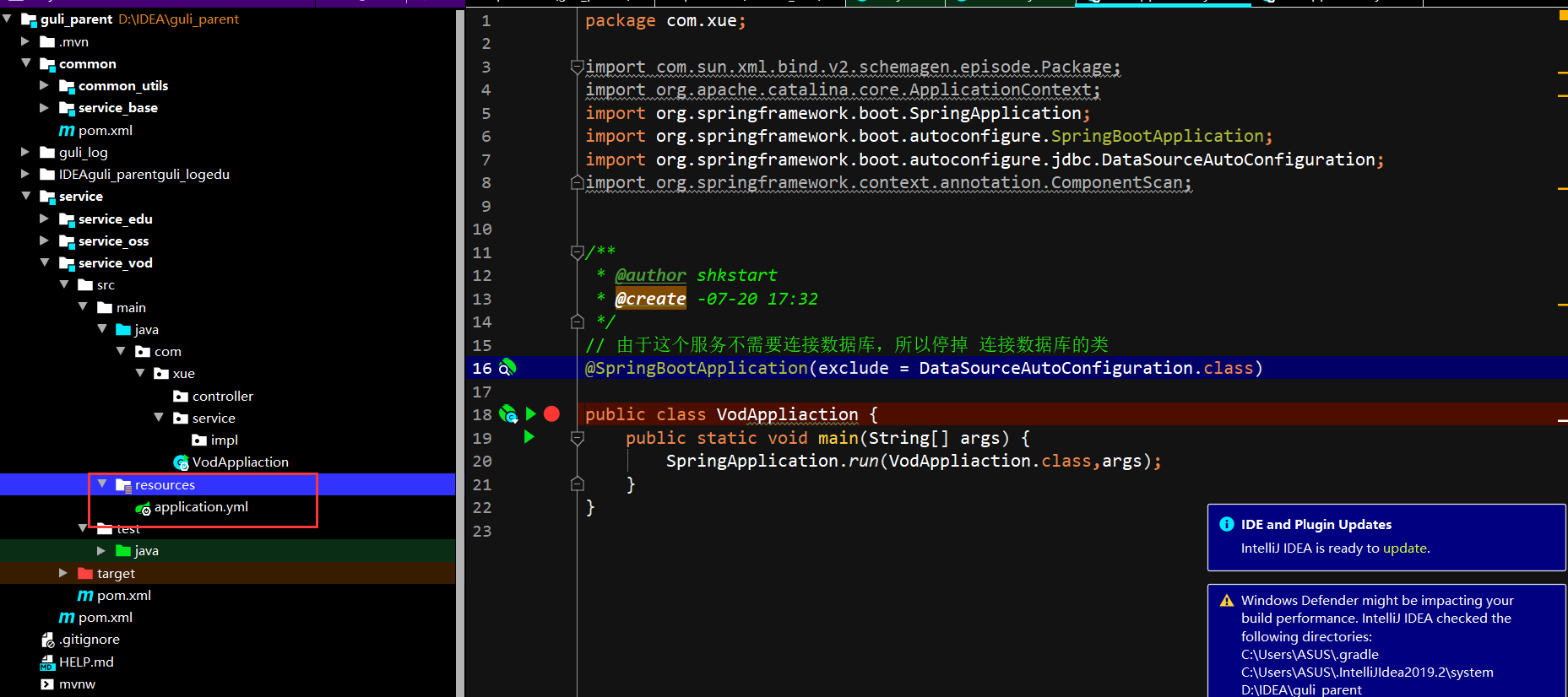Fold Javadoc comment at line 11
The width and height of the screenshot is (1568, 697).
tap(577, 251)
